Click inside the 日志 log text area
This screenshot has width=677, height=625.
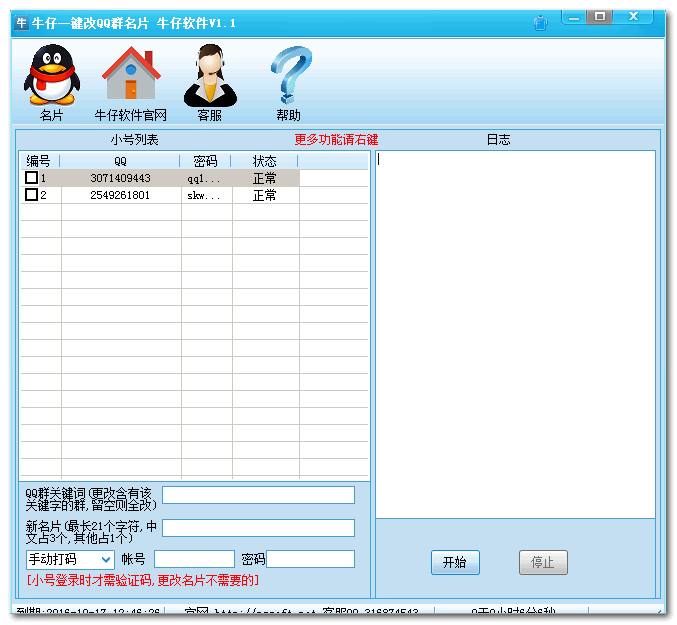click(x=516, y=335)
